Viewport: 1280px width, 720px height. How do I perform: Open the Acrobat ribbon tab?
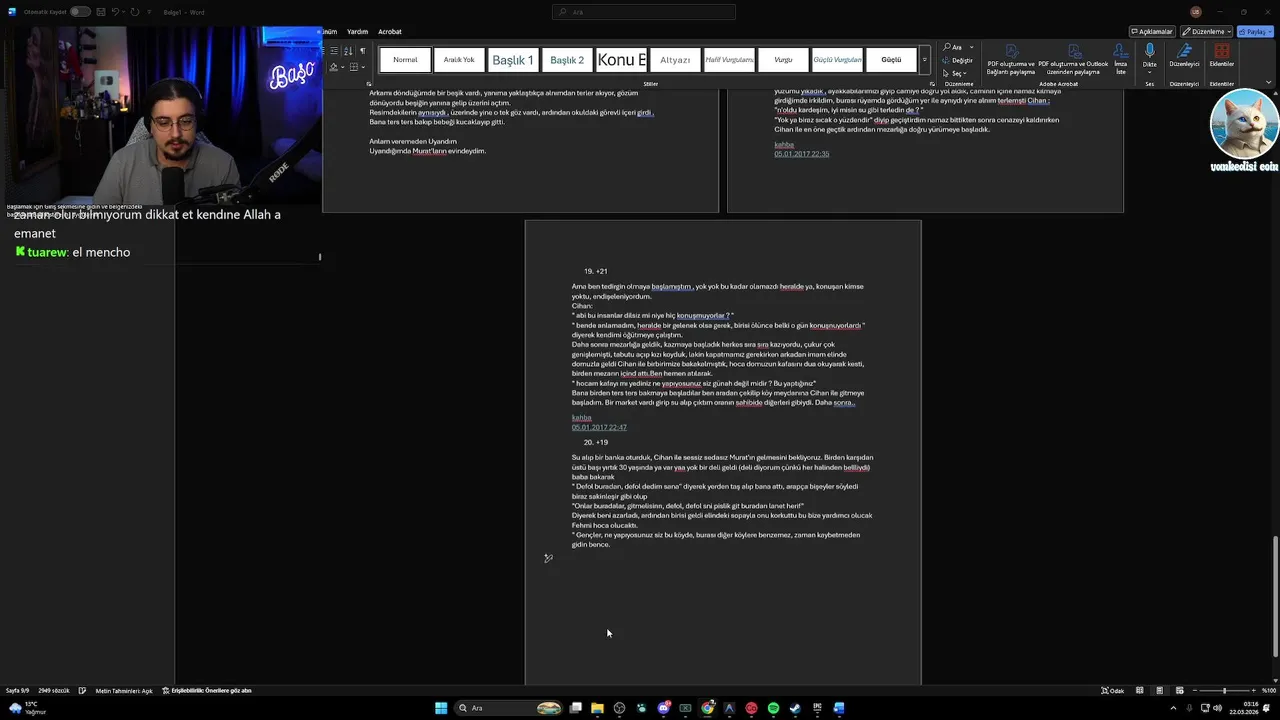coord(390,32)
